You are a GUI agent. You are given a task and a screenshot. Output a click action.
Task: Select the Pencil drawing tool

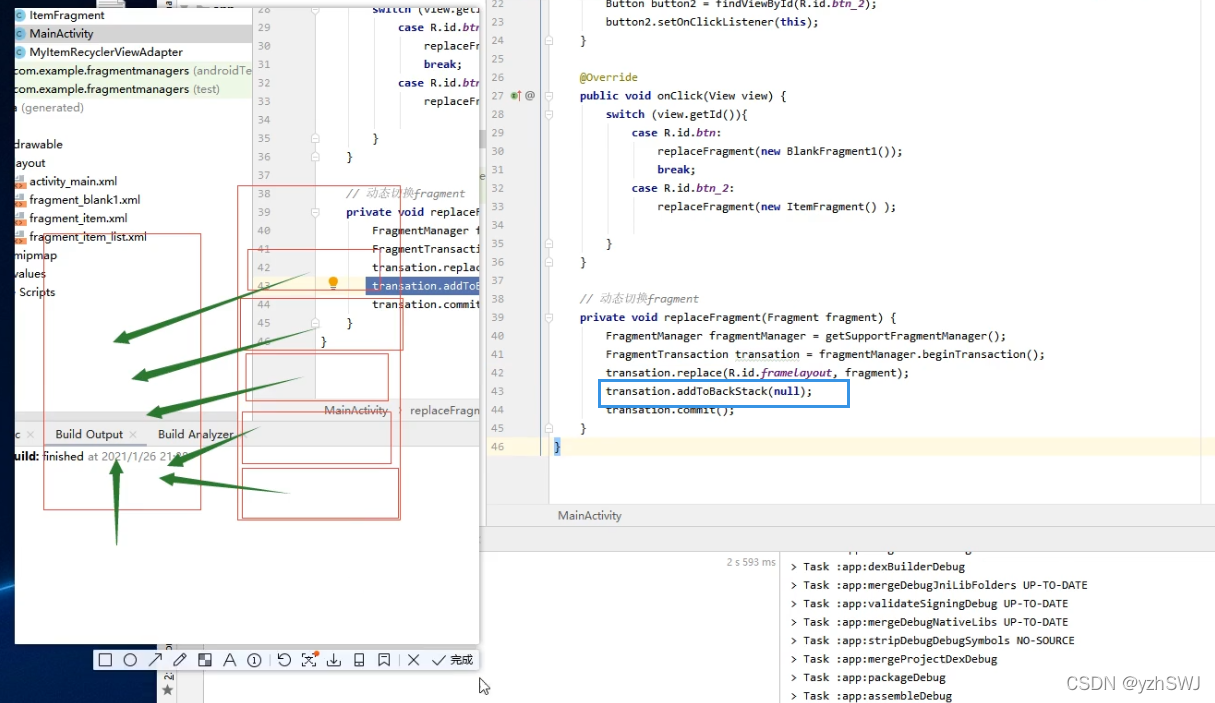(x=181, y=659)
